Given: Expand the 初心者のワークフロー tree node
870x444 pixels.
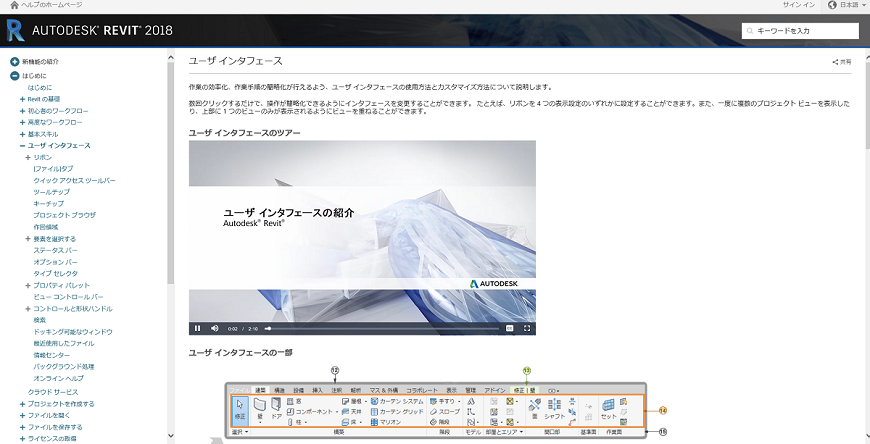Looking at the screenshot, I should [22, 111].
